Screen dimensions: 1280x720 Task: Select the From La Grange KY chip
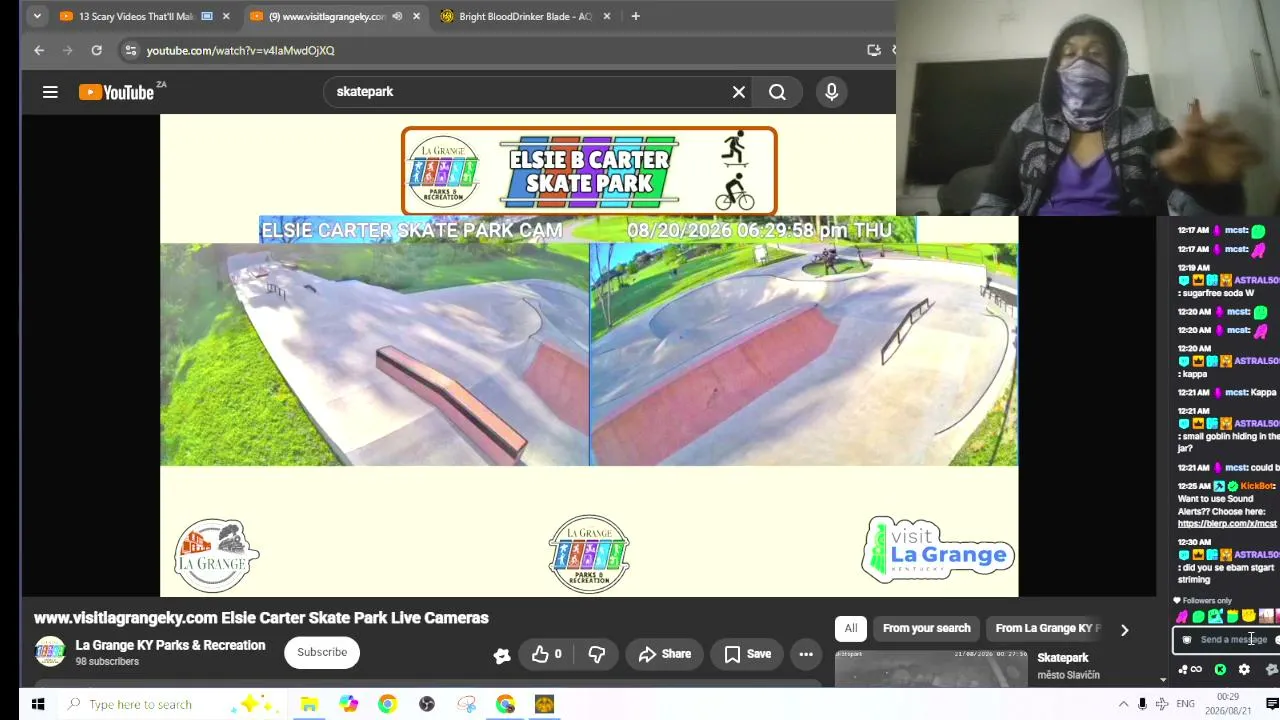coord(1045,628)
